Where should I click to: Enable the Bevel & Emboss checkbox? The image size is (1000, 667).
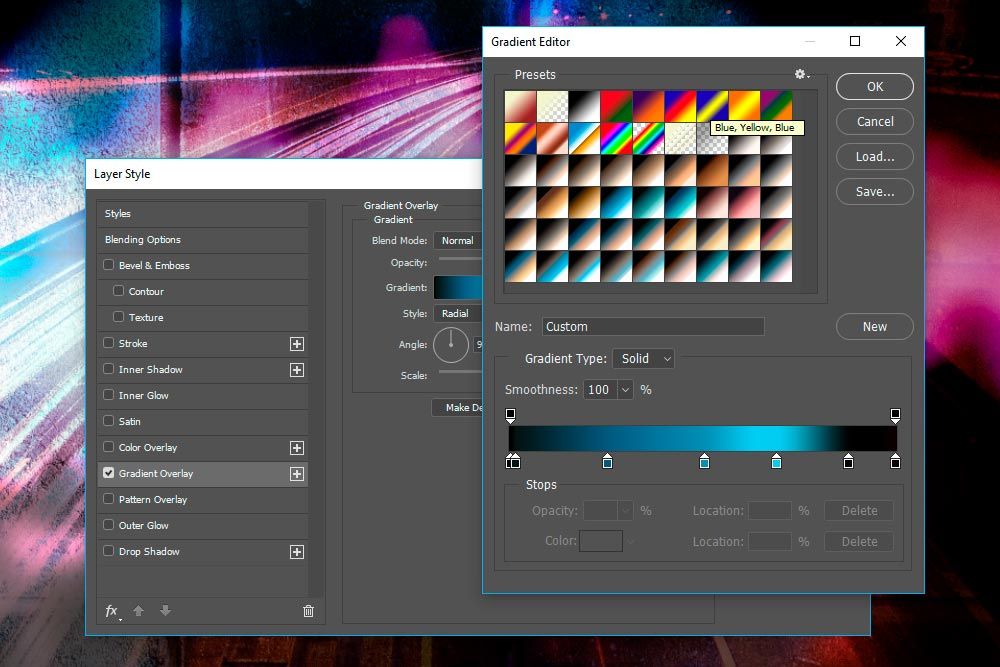109,266
